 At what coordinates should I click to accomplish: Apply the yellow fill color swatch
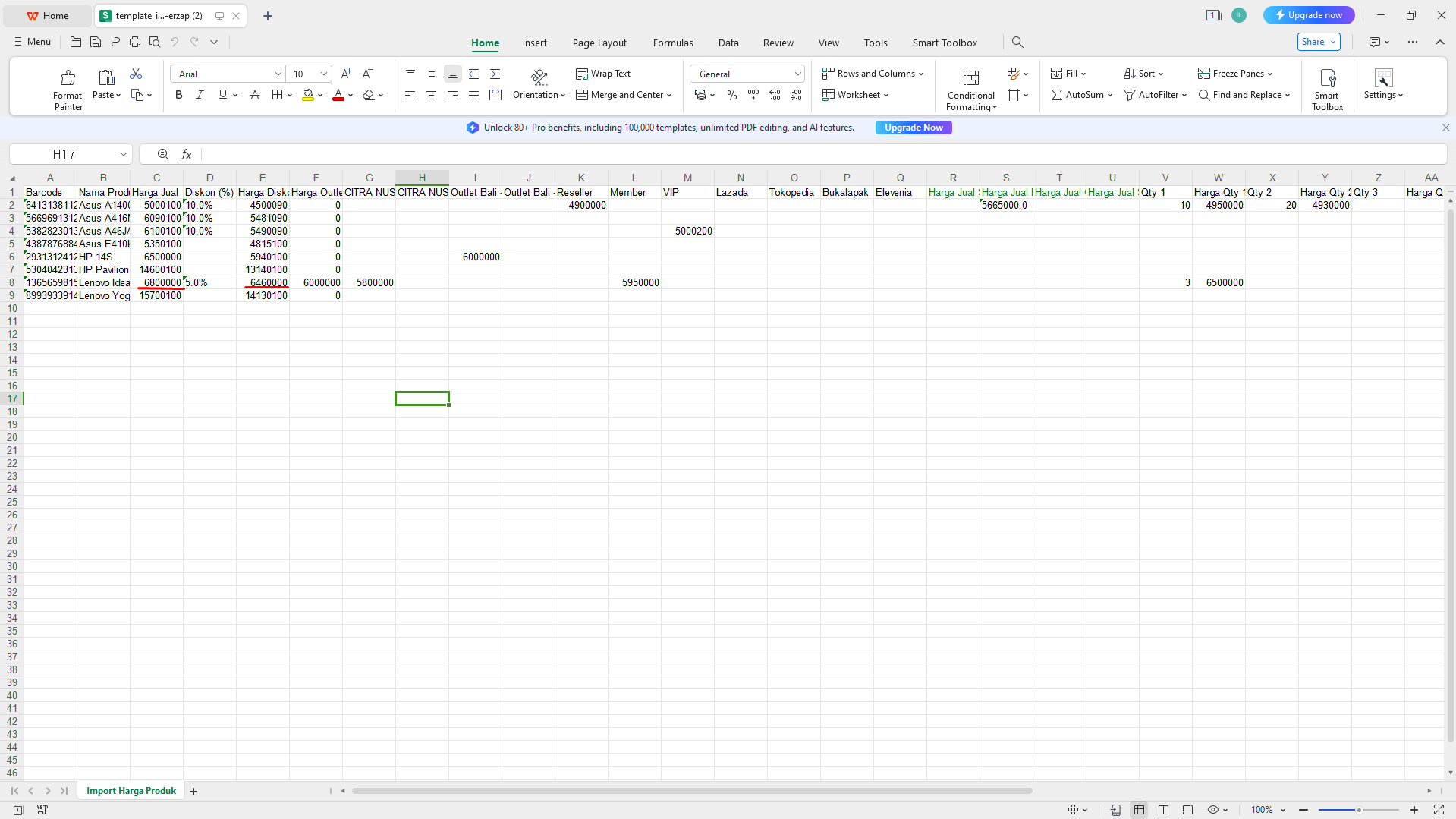click(308, 95)
